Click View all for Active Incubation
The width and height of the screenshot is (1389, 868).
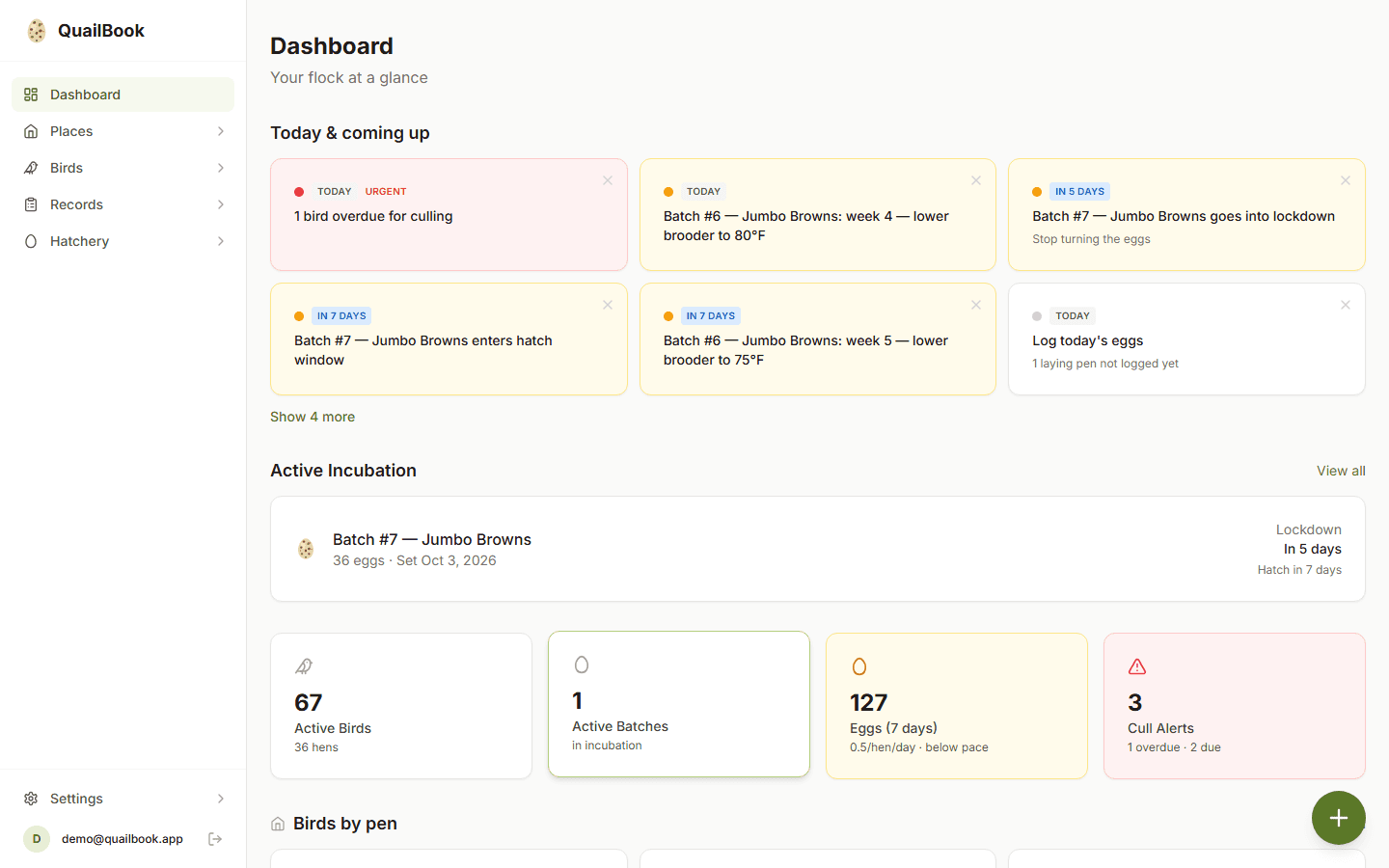click(1341, 471)
